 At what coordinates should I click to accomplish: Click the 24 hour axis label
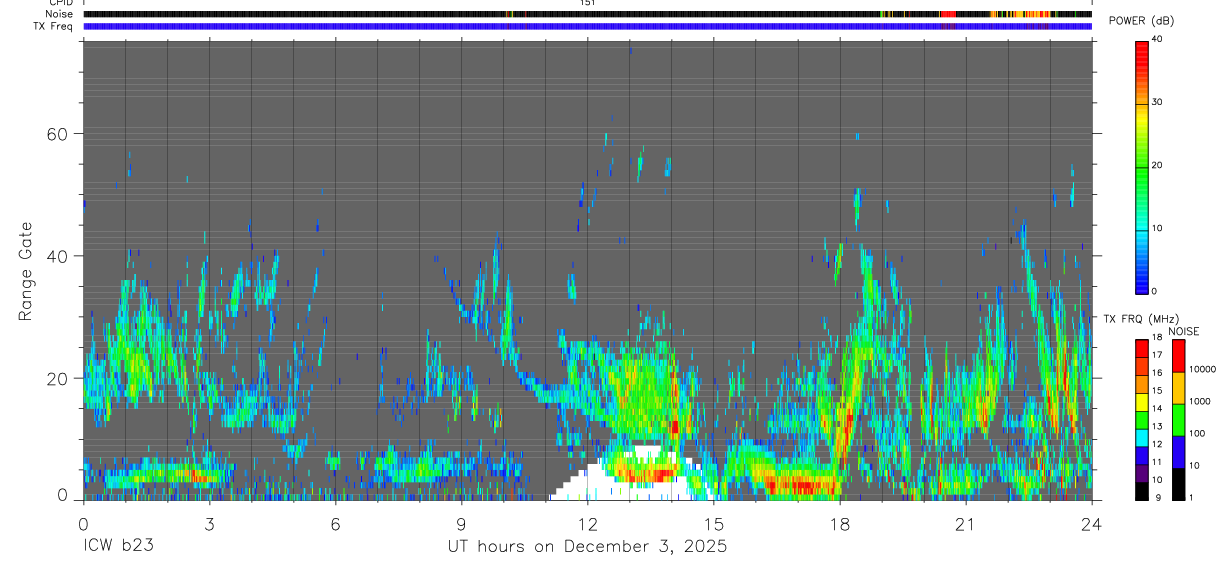click(1091, 522)
